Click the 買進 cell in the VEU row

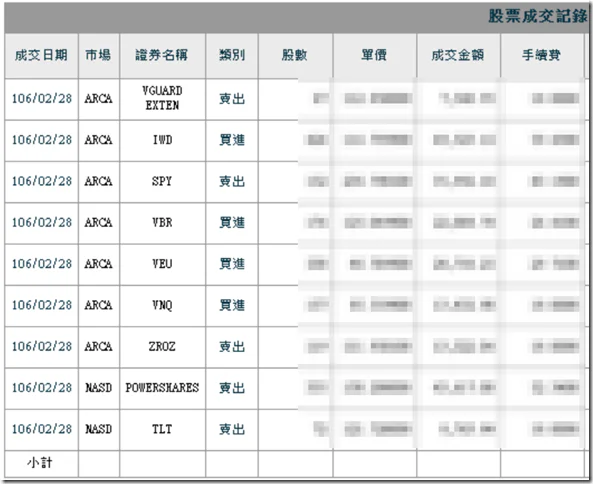pyautogui.click(x=232, y=264)
